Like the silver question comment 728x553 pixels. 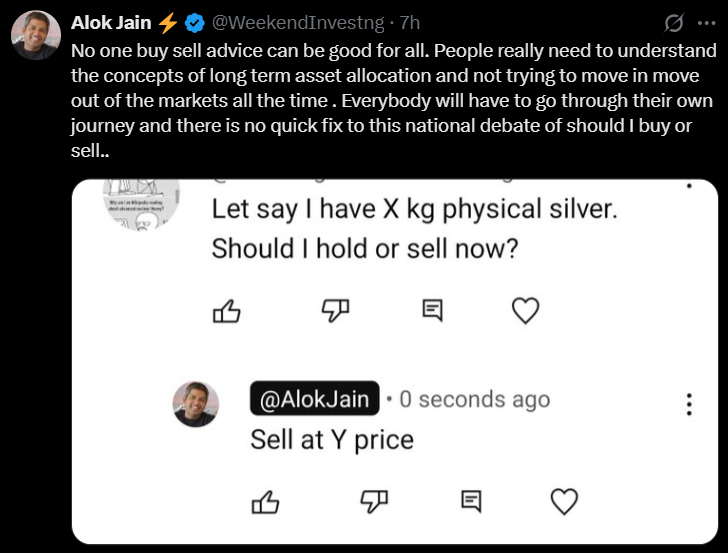click(x=227, y=312)
